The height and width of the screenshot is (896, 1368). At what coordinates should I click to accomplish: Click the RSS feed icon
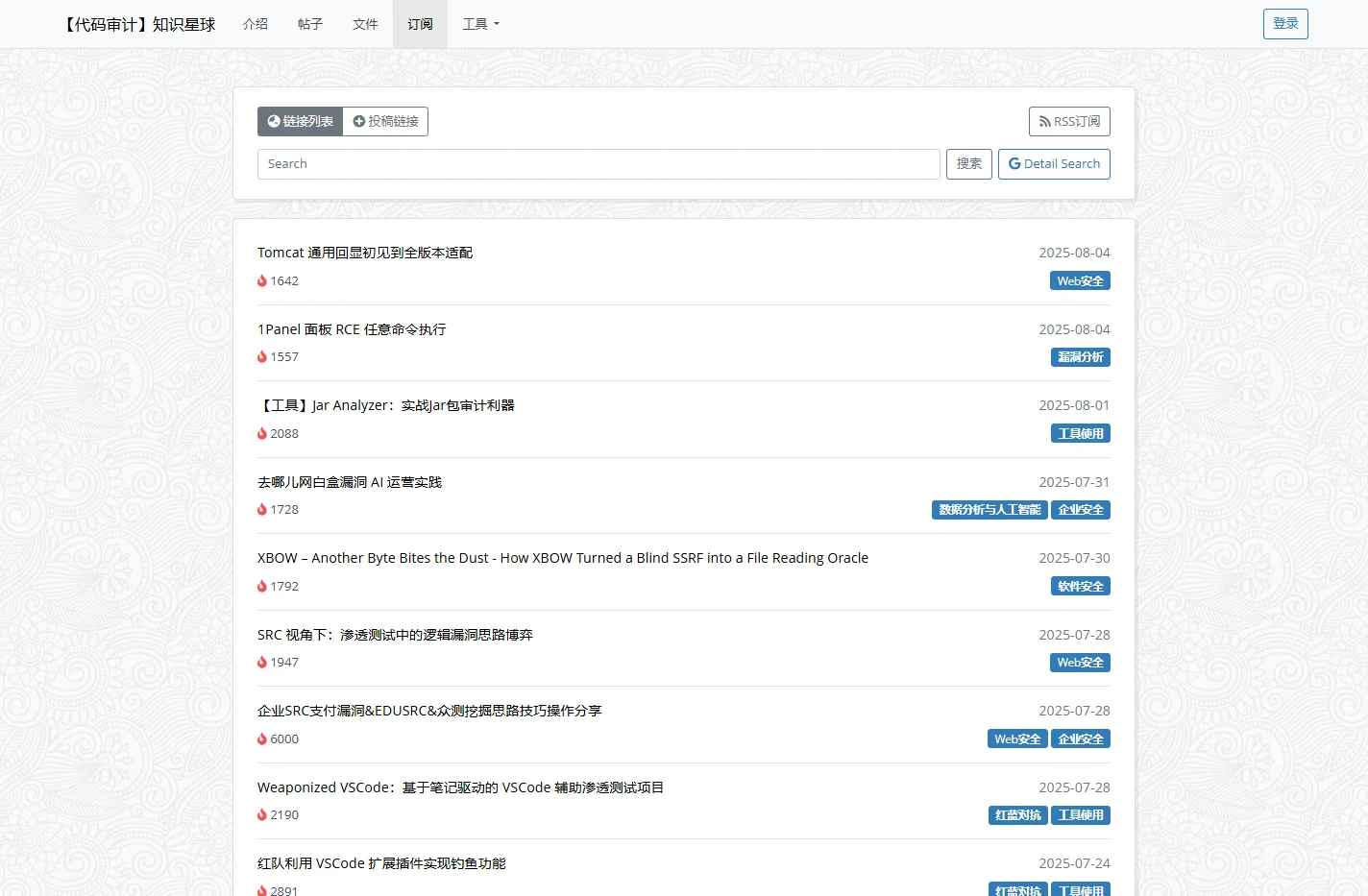(x=1045, y=122)
